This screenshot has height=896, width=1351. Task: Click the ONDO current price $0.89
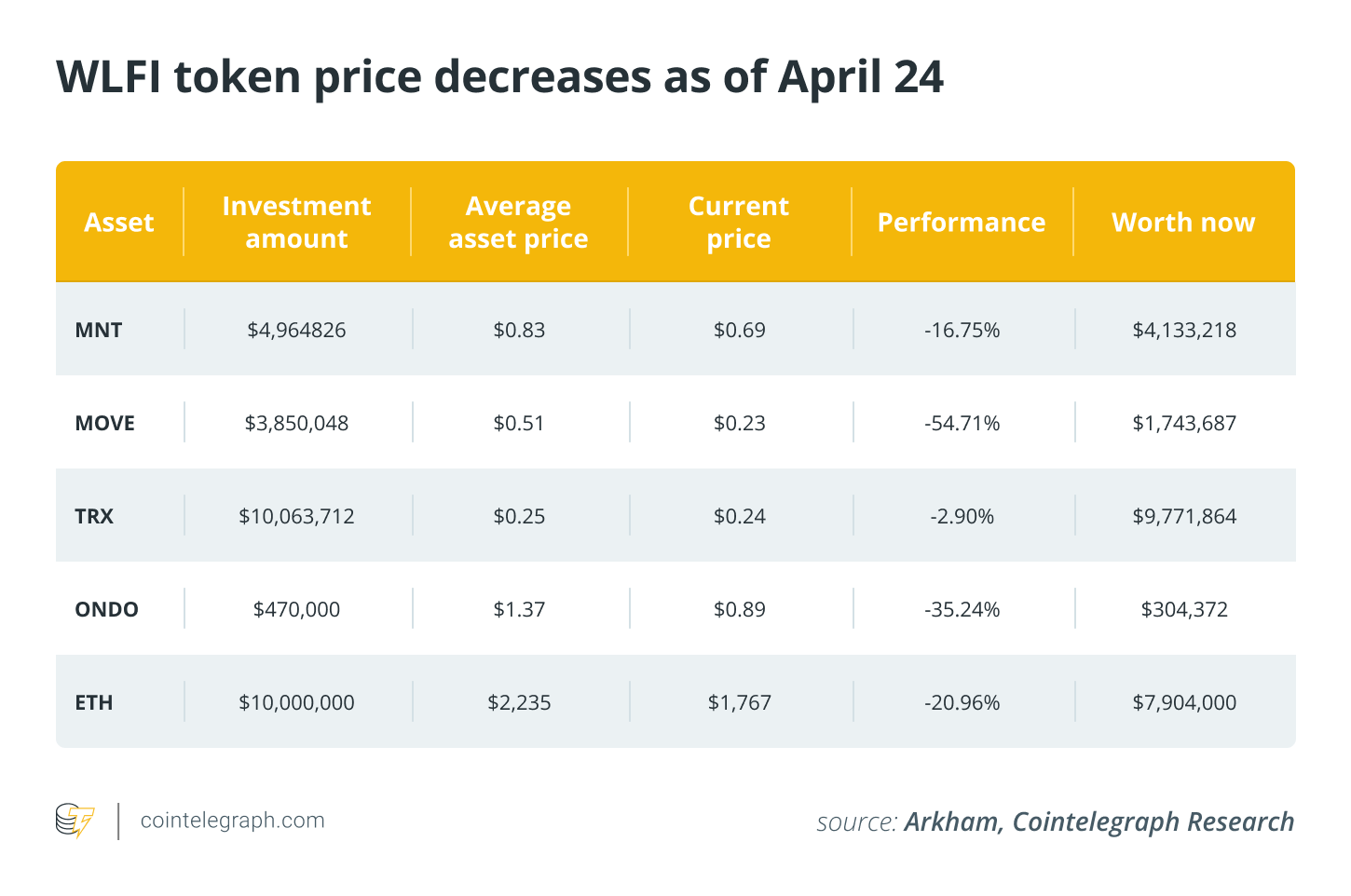point(740,609)
